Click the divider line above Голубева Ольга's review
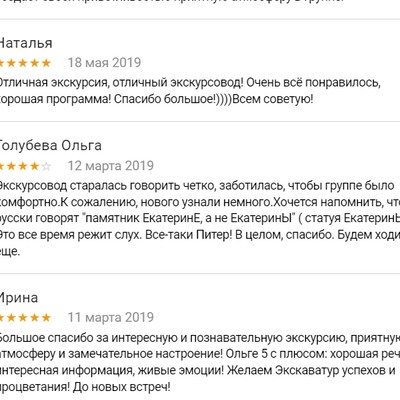 pyautogui.click(x=200, y=122)
